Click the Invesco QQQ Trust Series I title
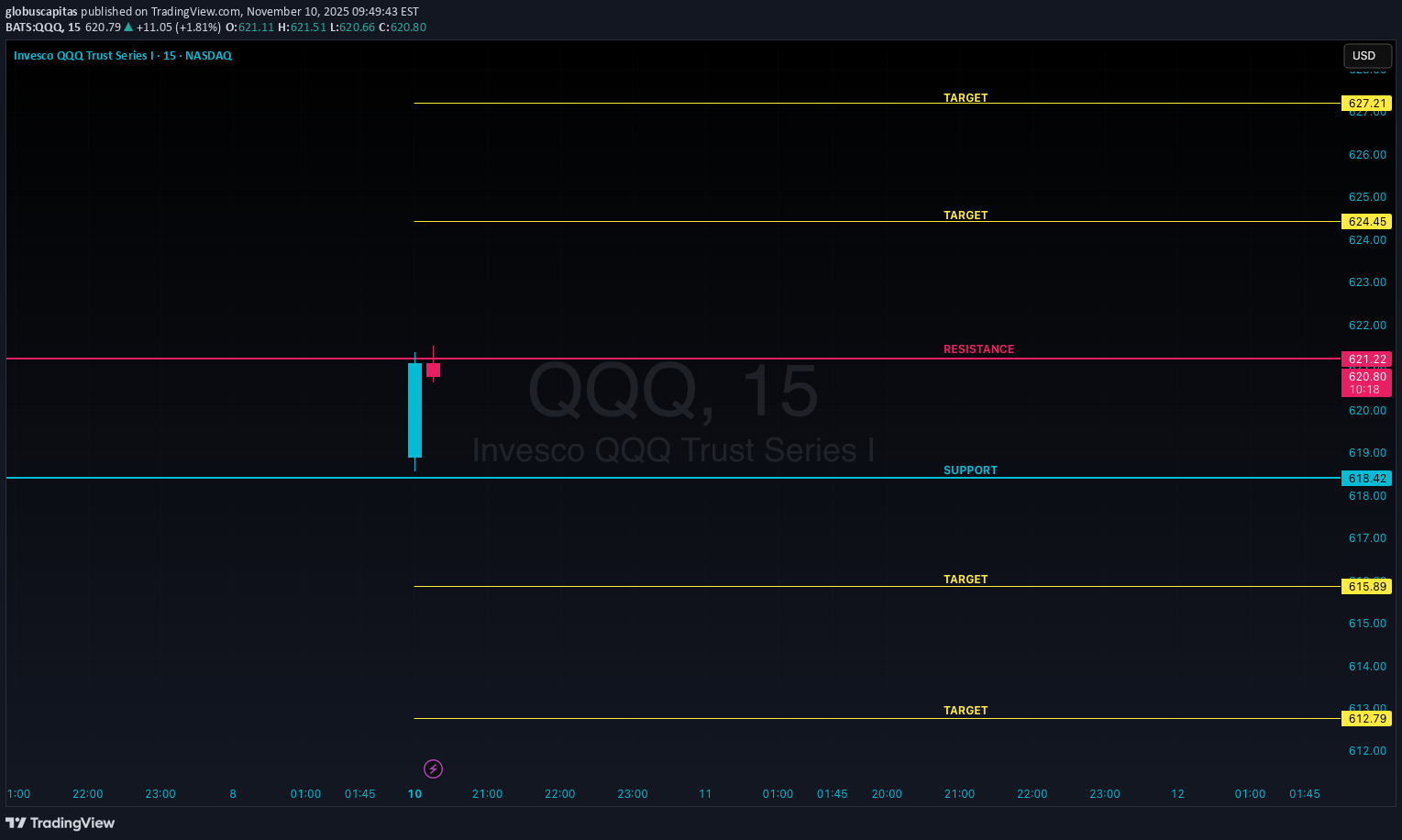The height and width of the screenshot is (840, 1402). tap(81, 56)
